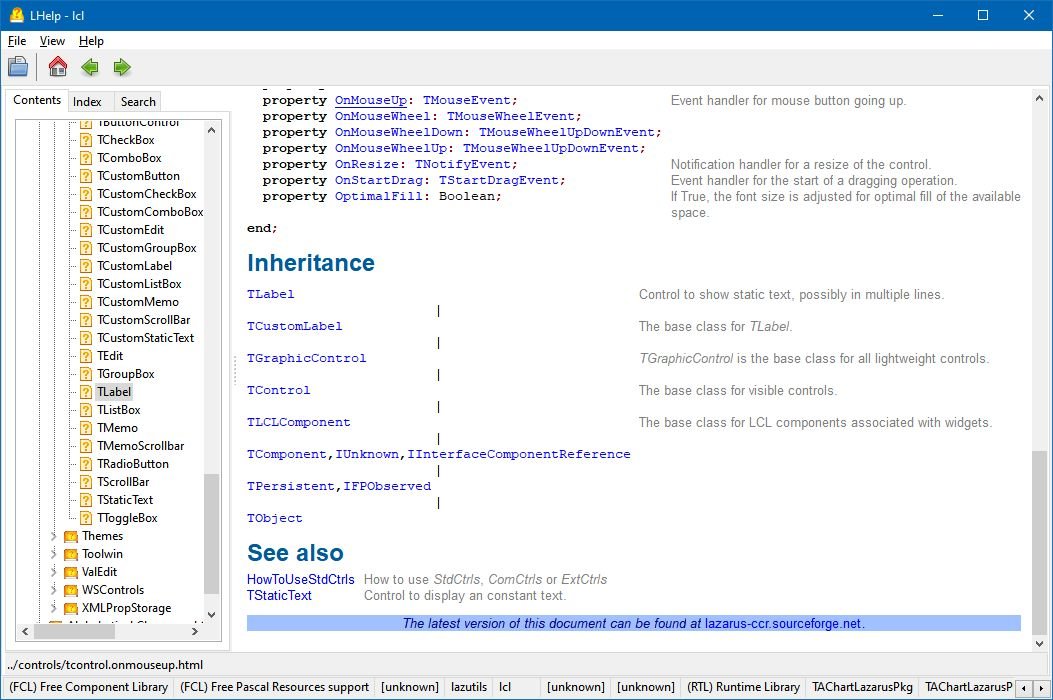Image resolution: width=1053 pixels, height=700 pixels.
Task: Expand the Themes tree node
Action: [x=54, y=536]
